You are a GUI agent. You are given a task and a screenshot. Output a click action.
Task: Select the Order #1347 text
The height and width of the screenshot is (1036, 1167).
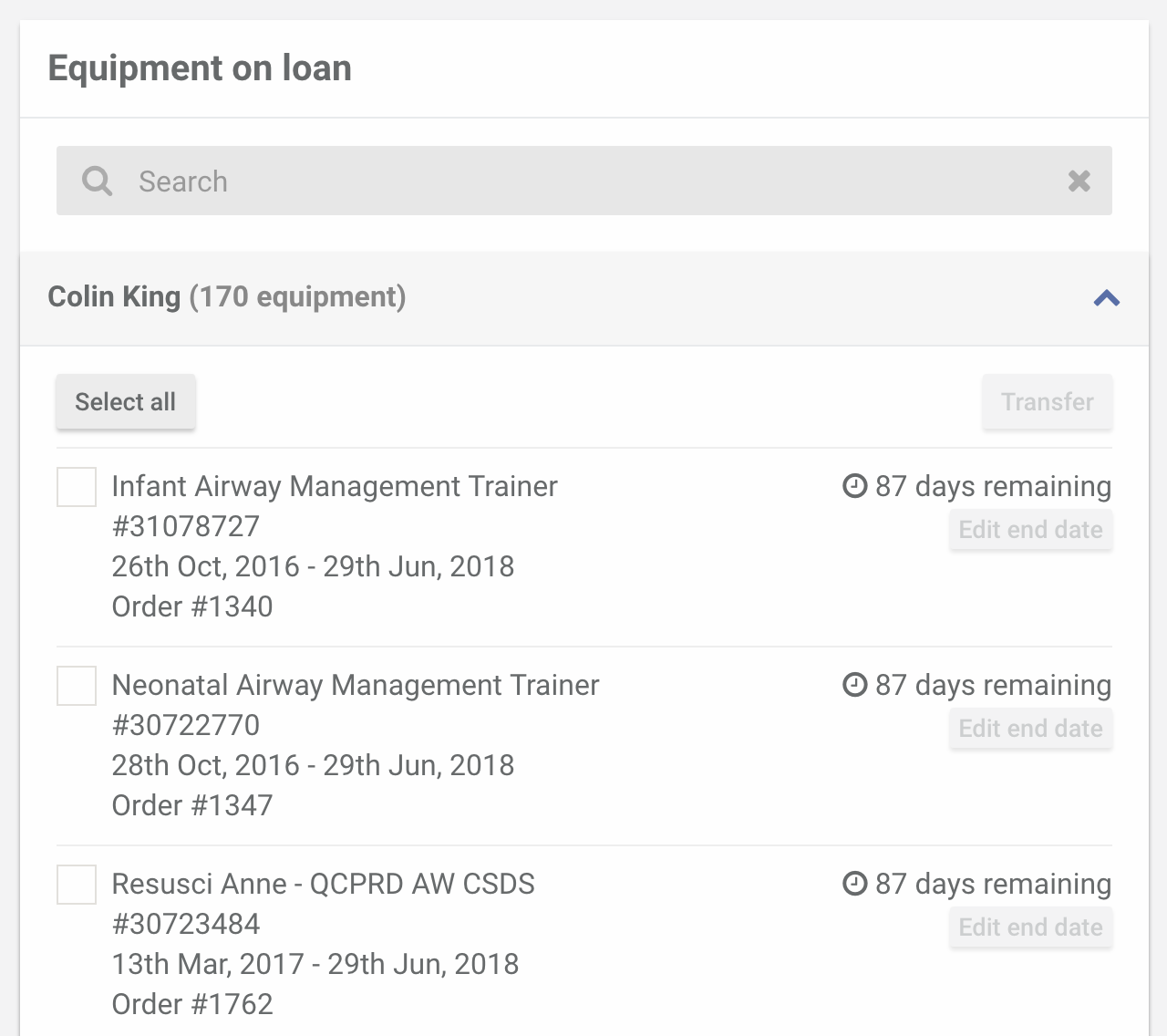pos(192,805)
